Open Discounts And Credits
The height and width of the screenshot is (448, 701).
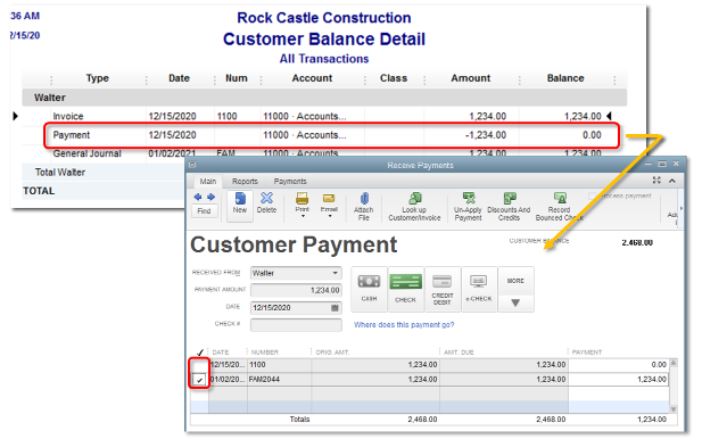click(x=509, y=207)
